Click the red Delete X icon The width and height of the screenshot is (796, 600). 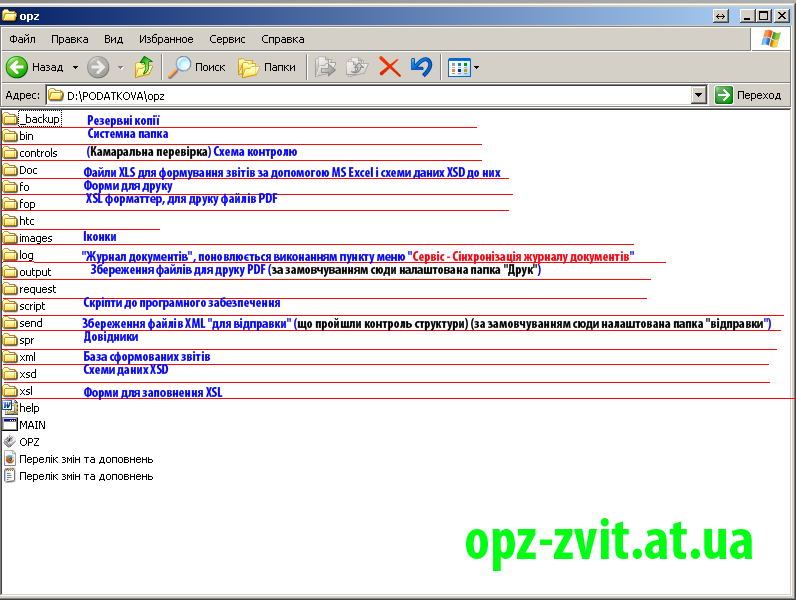click(x=389, y=67)
